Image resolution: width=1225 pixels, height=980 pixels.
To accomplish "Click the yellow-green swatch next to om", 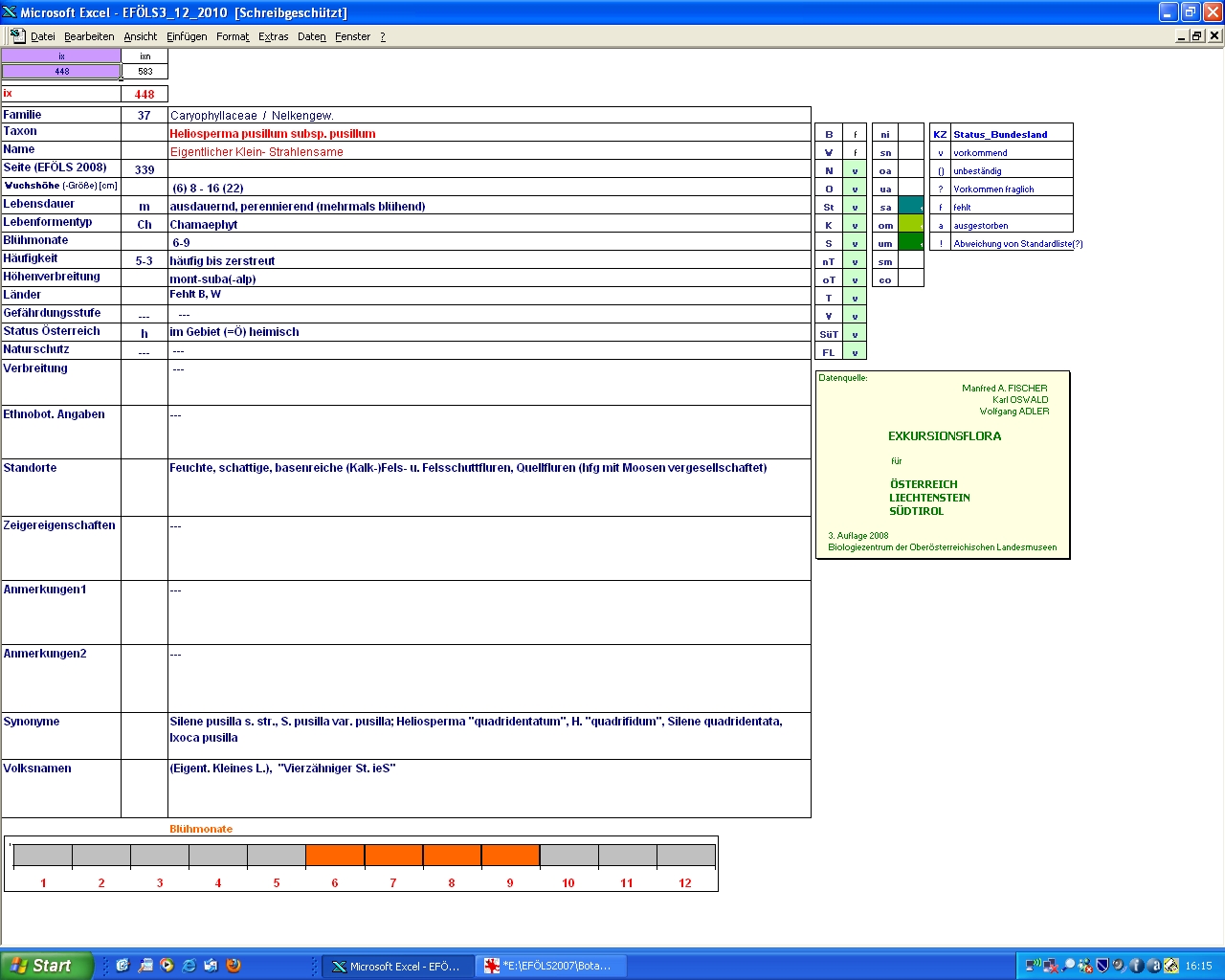I will (911, 224).
